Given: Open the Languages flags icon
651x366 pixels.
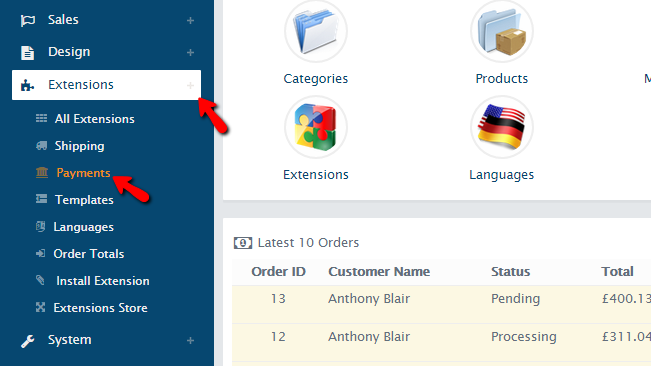Looking at the screenshot, I should 502,127.
